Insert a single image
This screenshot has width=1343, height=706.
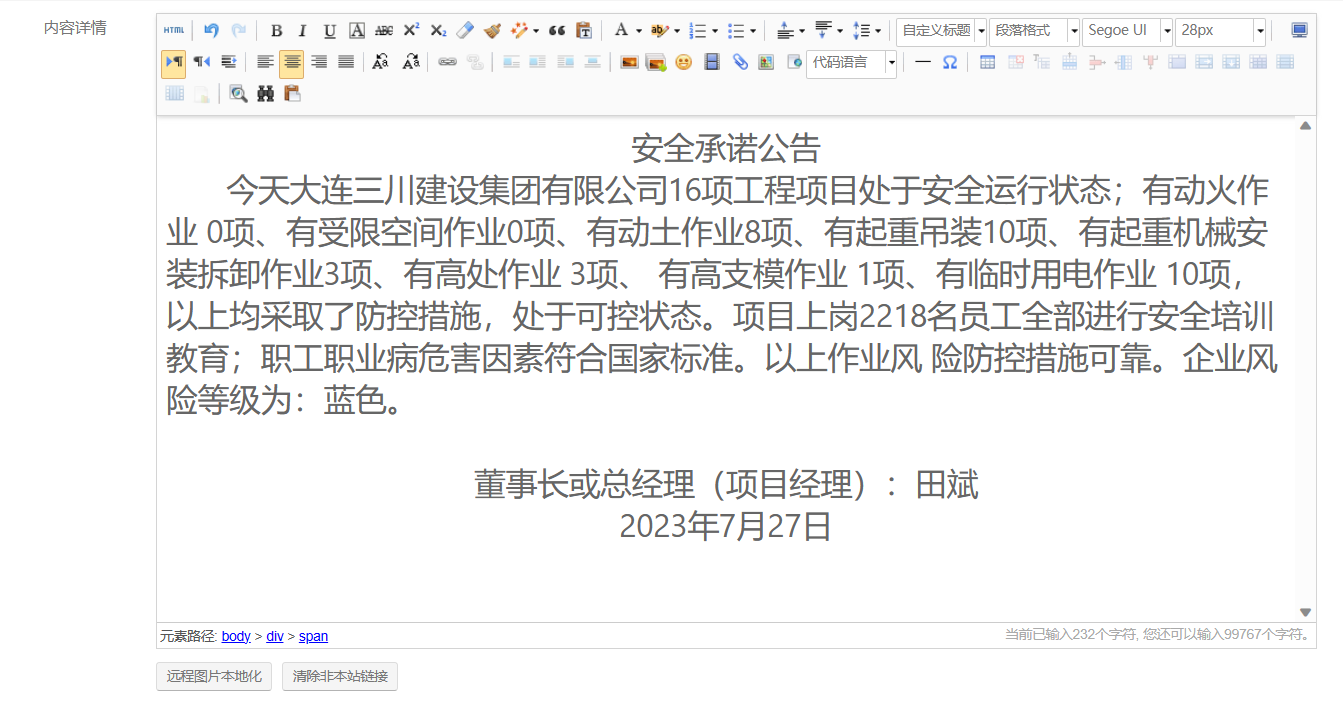click(x=629, y=62)
